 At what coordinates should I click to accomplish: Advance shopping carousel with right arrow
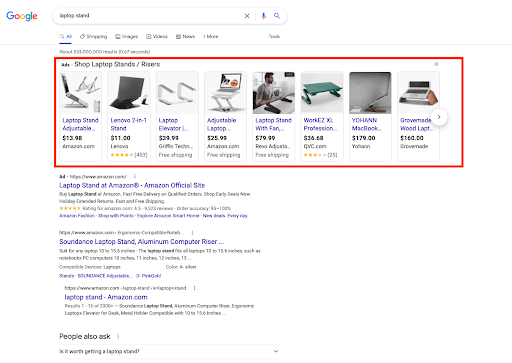pyautogui.click(x=439, y=117)
